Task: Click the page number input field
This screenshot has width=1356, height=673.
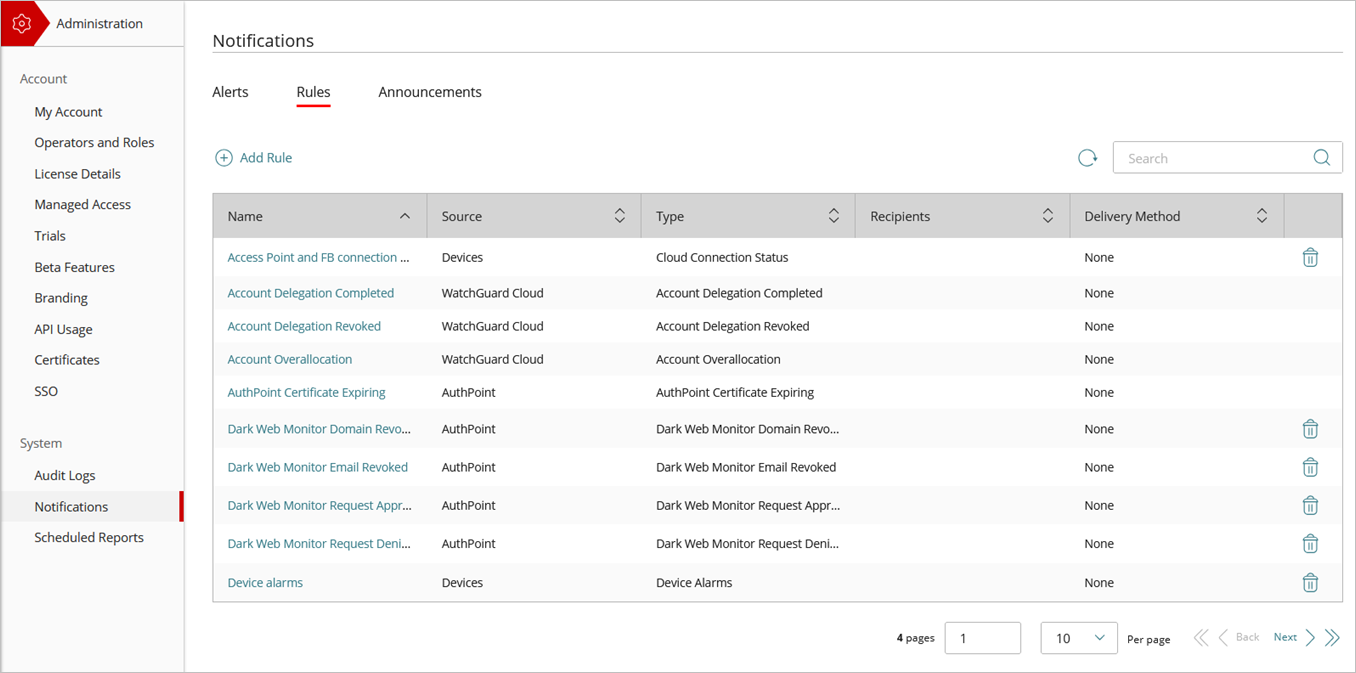Action: coord(982,637)
